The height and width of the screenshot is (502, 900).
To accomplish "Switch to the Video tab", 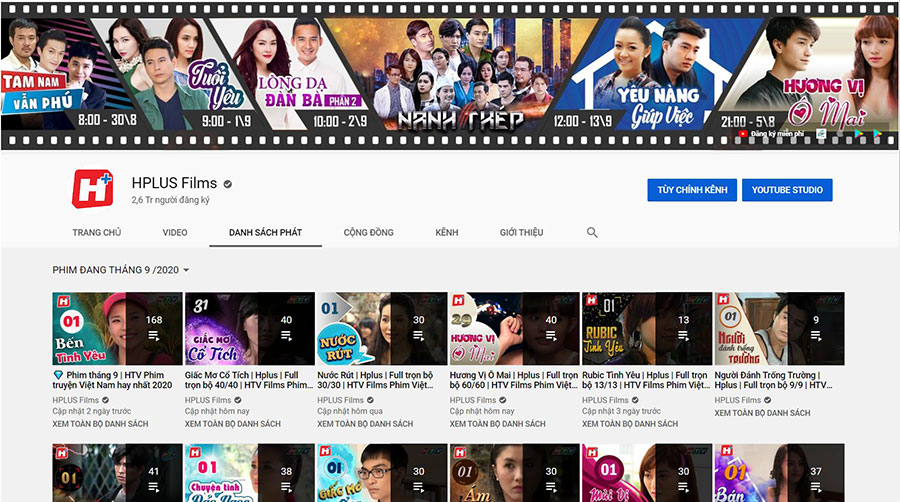I will [x=175, y=232].
